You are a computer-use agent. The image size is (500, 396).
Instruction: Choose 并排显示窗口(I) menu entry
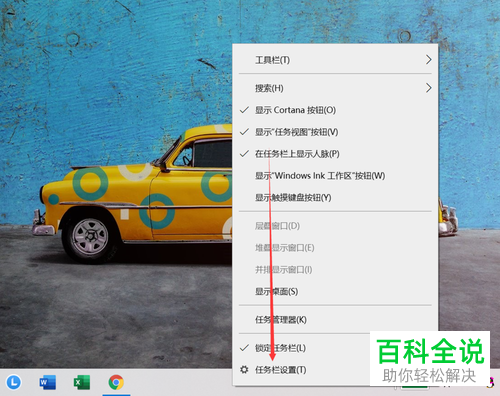[x=335, y=270]
